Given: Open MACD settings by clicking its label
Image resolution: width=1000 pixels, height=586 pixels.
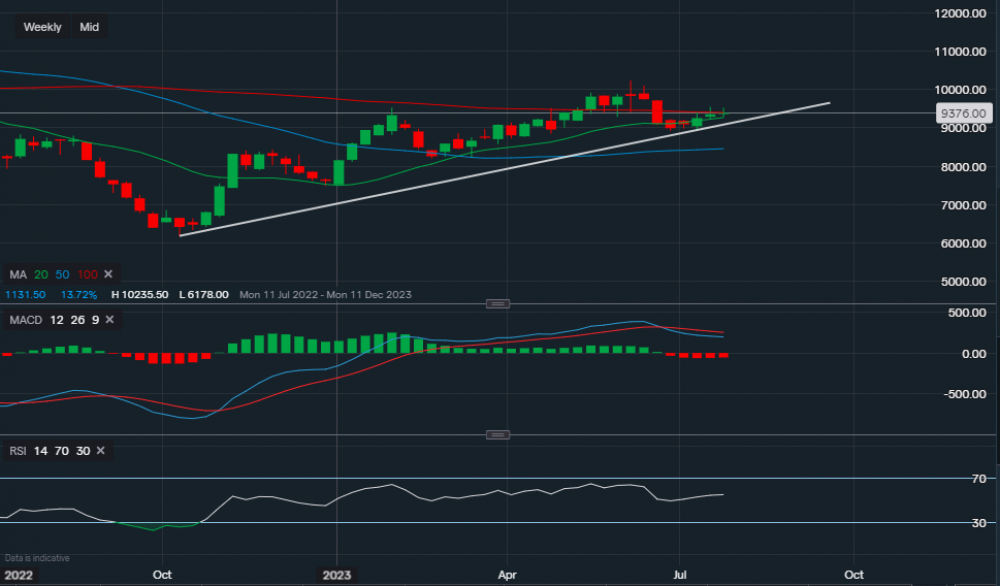Looking at the screenshot, I should [x=25, y=320].
